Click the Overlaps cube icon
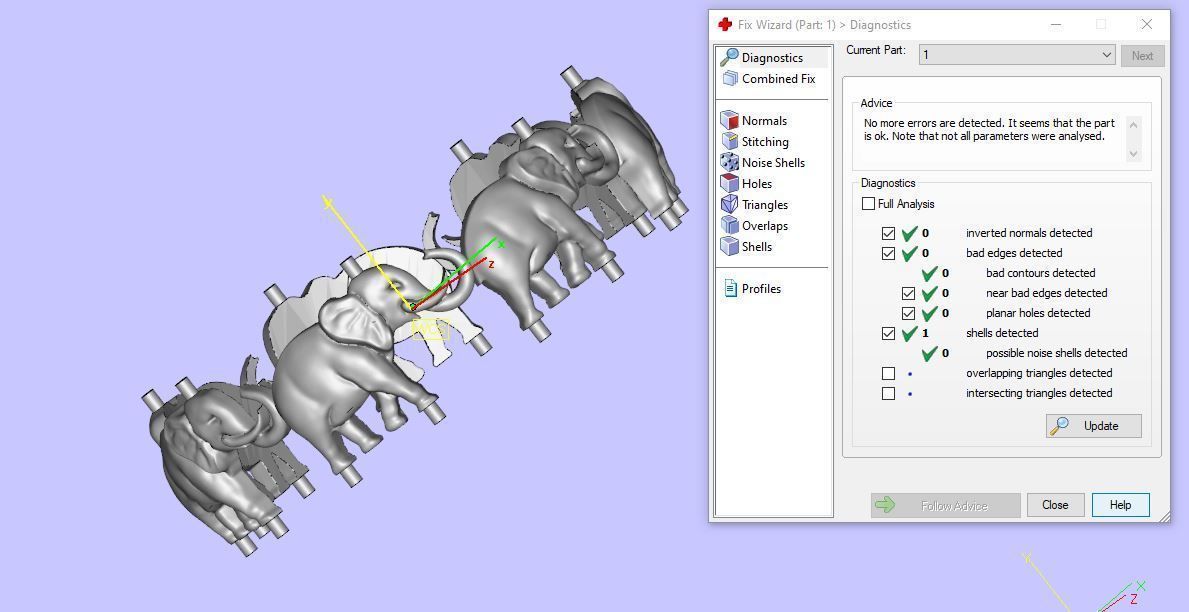Image resolution: width=1189 pixels, height=612 pixels. [x=729, y=225]
